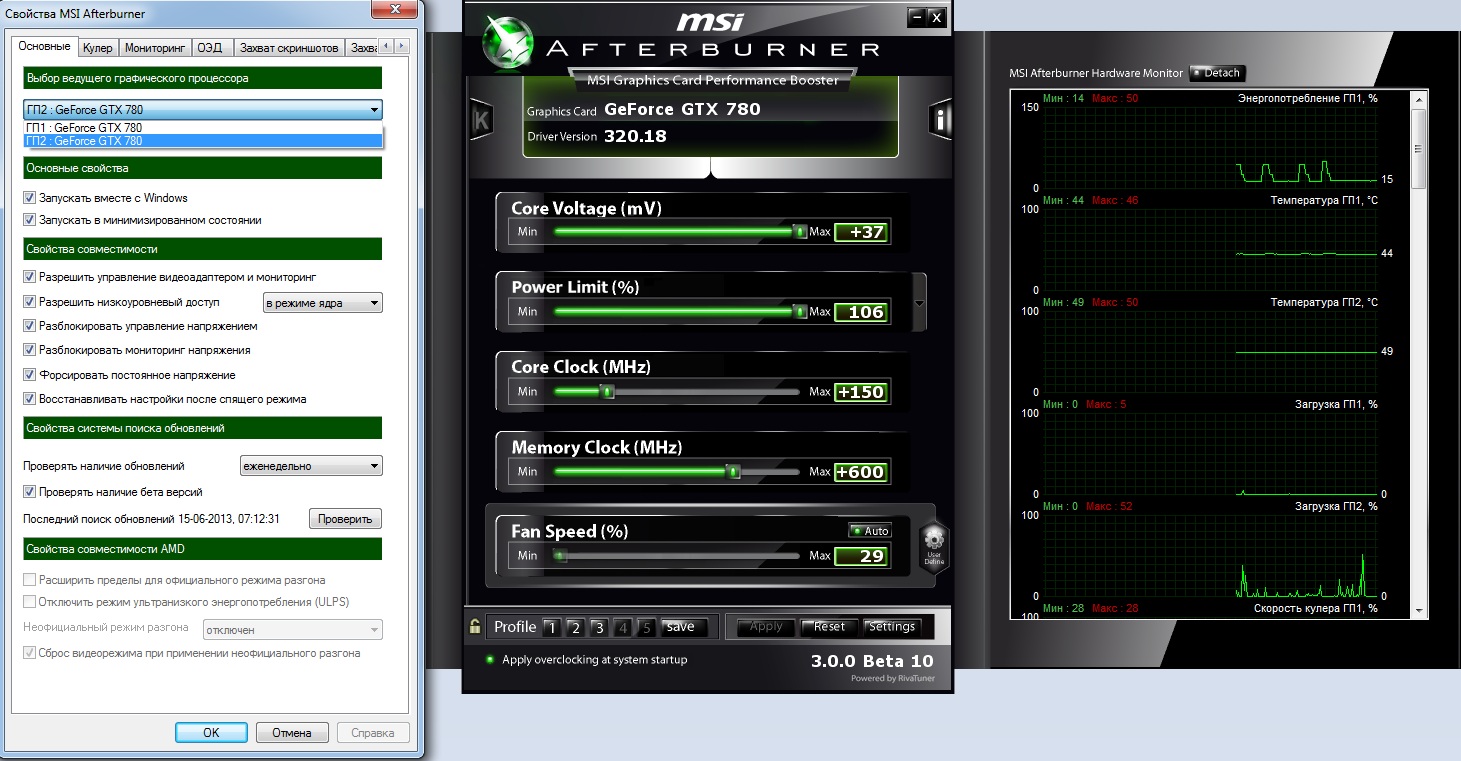Click the 'Отмена' button
Screen dimensions: 1461x761
click(x=292, y=732)
